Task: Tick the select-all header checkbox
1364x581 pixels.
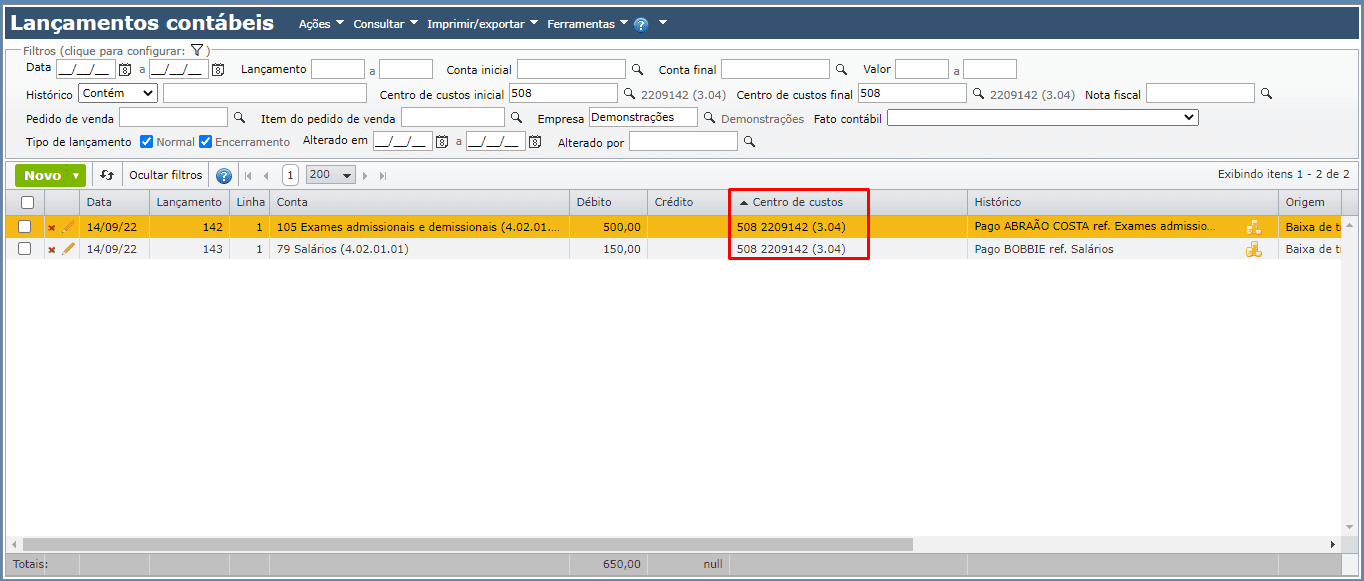Action: tap(26, 202)
